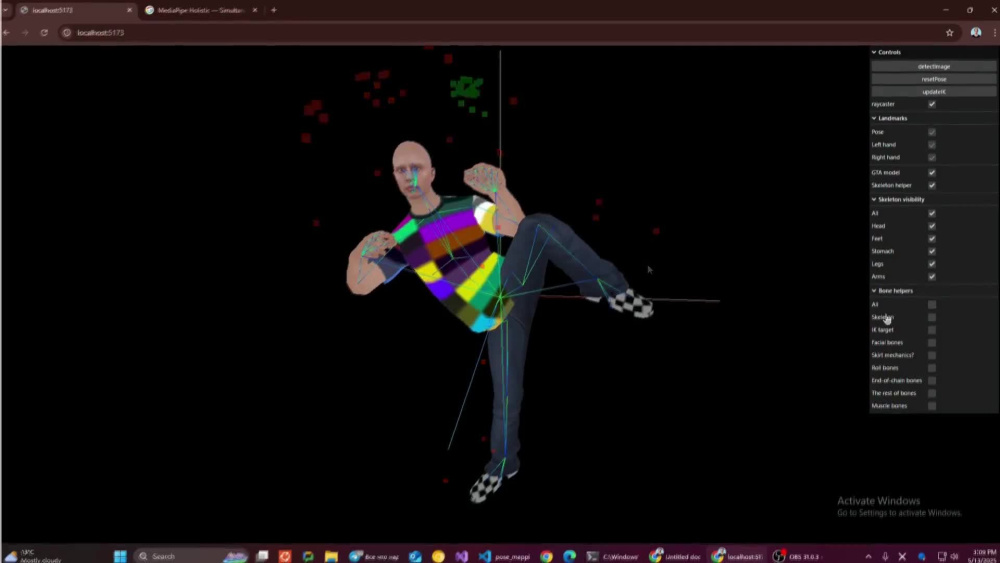Toggle Right hand landmarks checkbox

tap(932, 157)
